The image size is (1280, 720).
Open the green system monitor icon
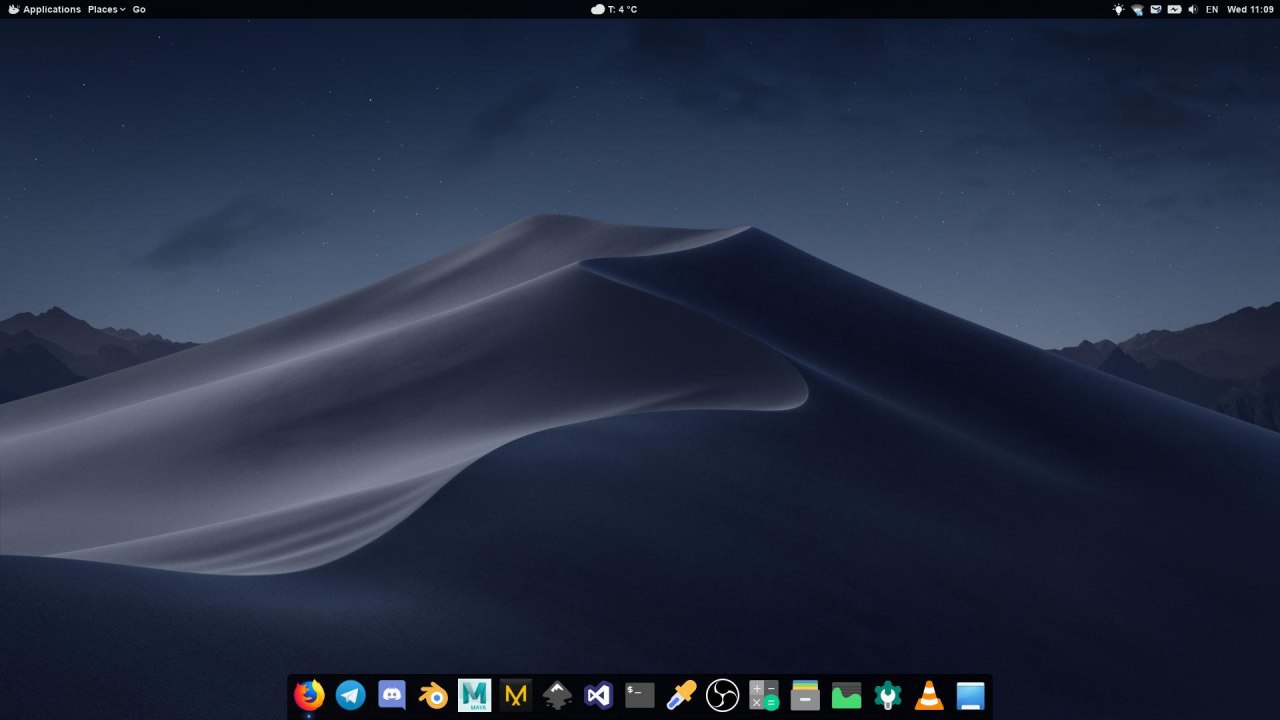(x=846, y=694)
